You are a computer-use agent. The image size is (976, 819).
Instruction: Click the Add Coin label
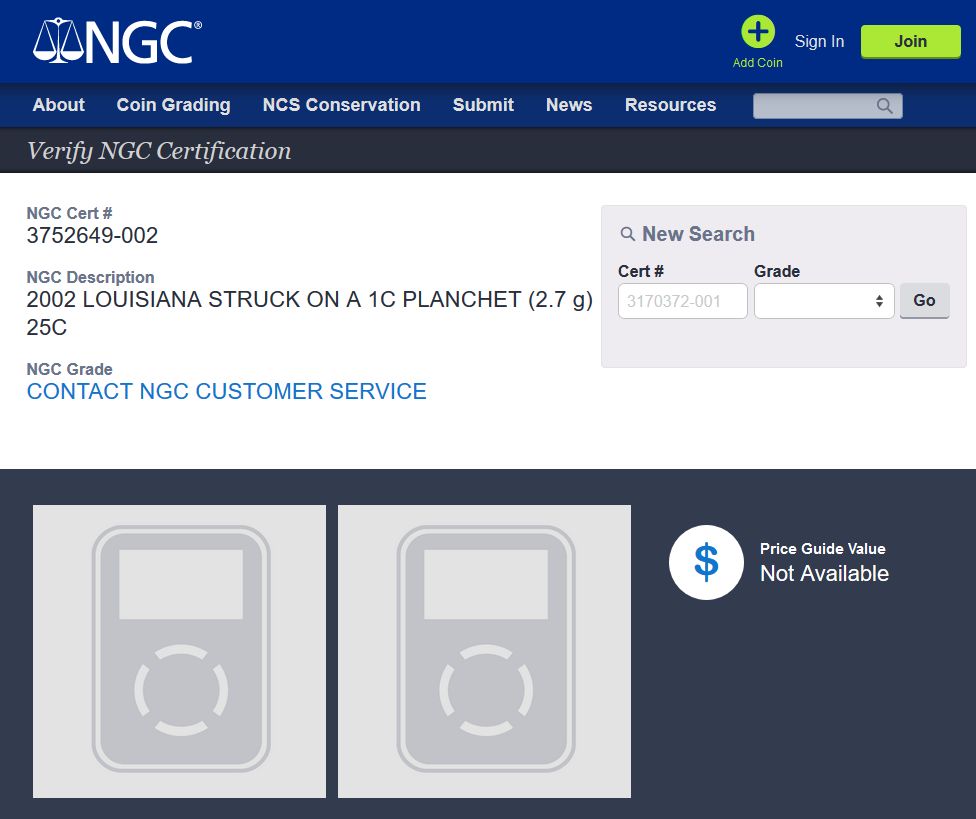[x=758, y=63]
